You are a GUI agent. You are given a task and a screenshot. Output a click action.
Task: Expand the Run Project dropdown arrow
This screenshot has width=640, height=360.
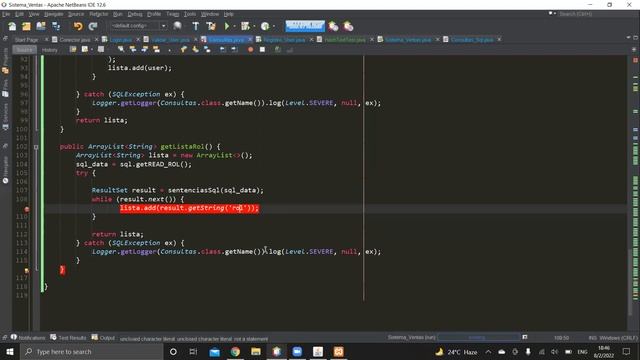[234, 26]
